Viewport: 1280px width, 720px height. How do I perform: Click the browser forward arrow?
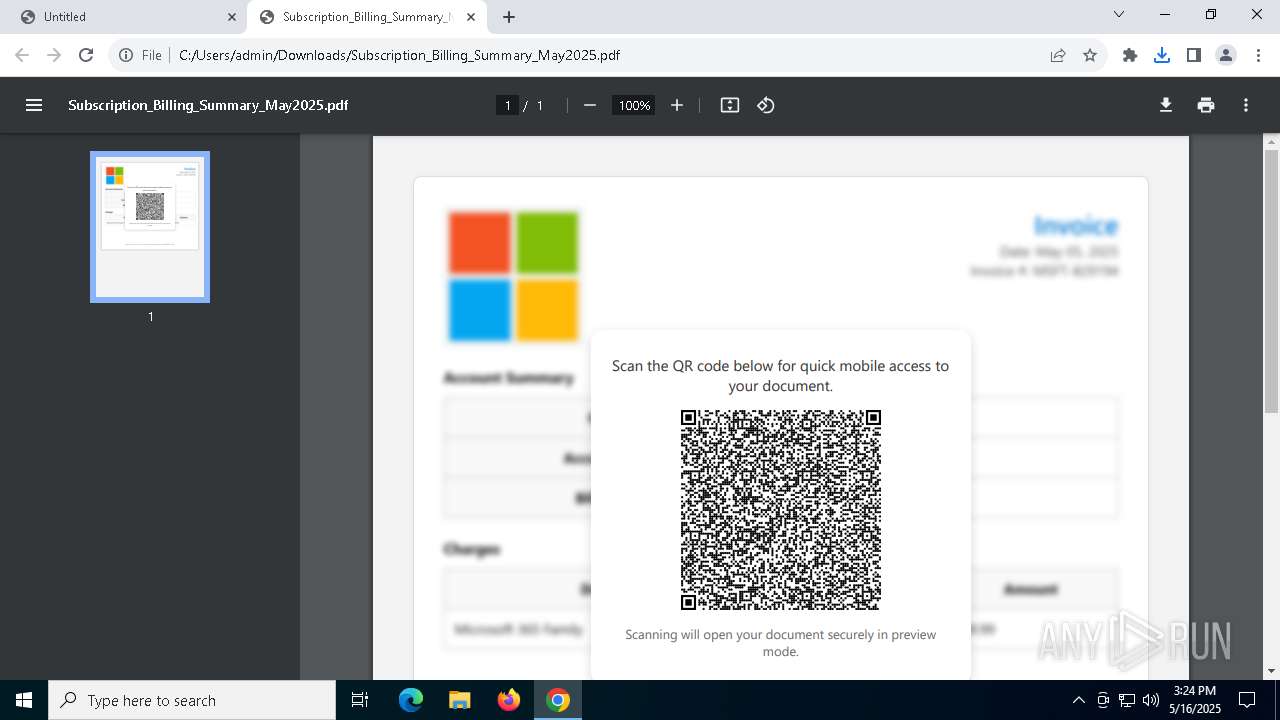[x=54, y=55]
